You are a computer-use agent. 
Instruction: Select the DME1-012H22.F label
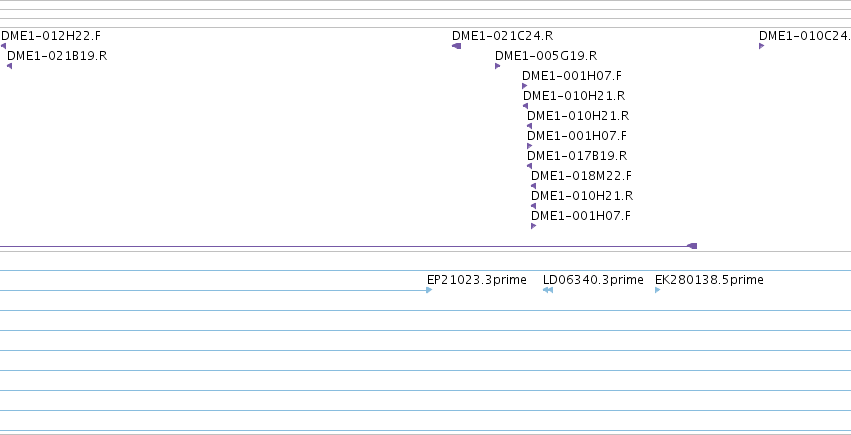pyautogui.click(x=51, y=36)
